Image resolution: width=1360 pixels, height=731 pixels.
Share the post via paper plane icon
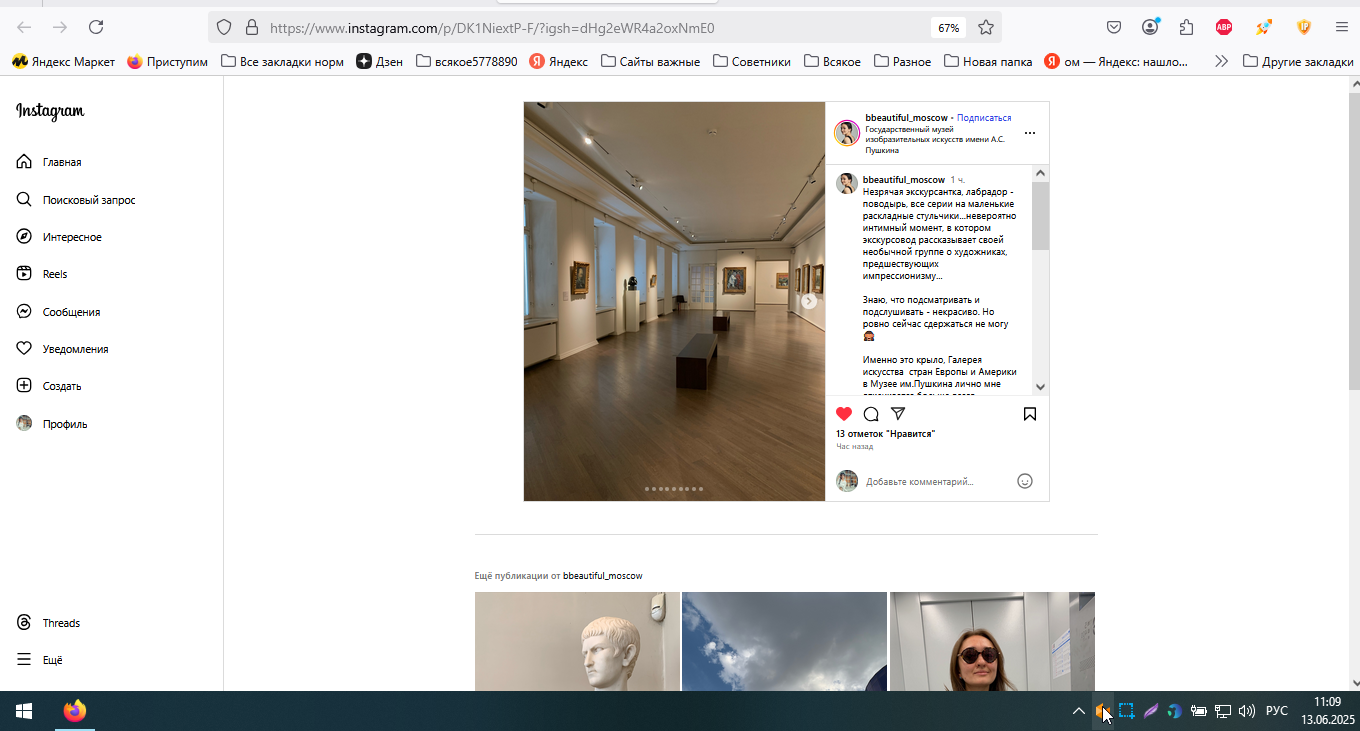pyautogui.click(x=898, y=414)
